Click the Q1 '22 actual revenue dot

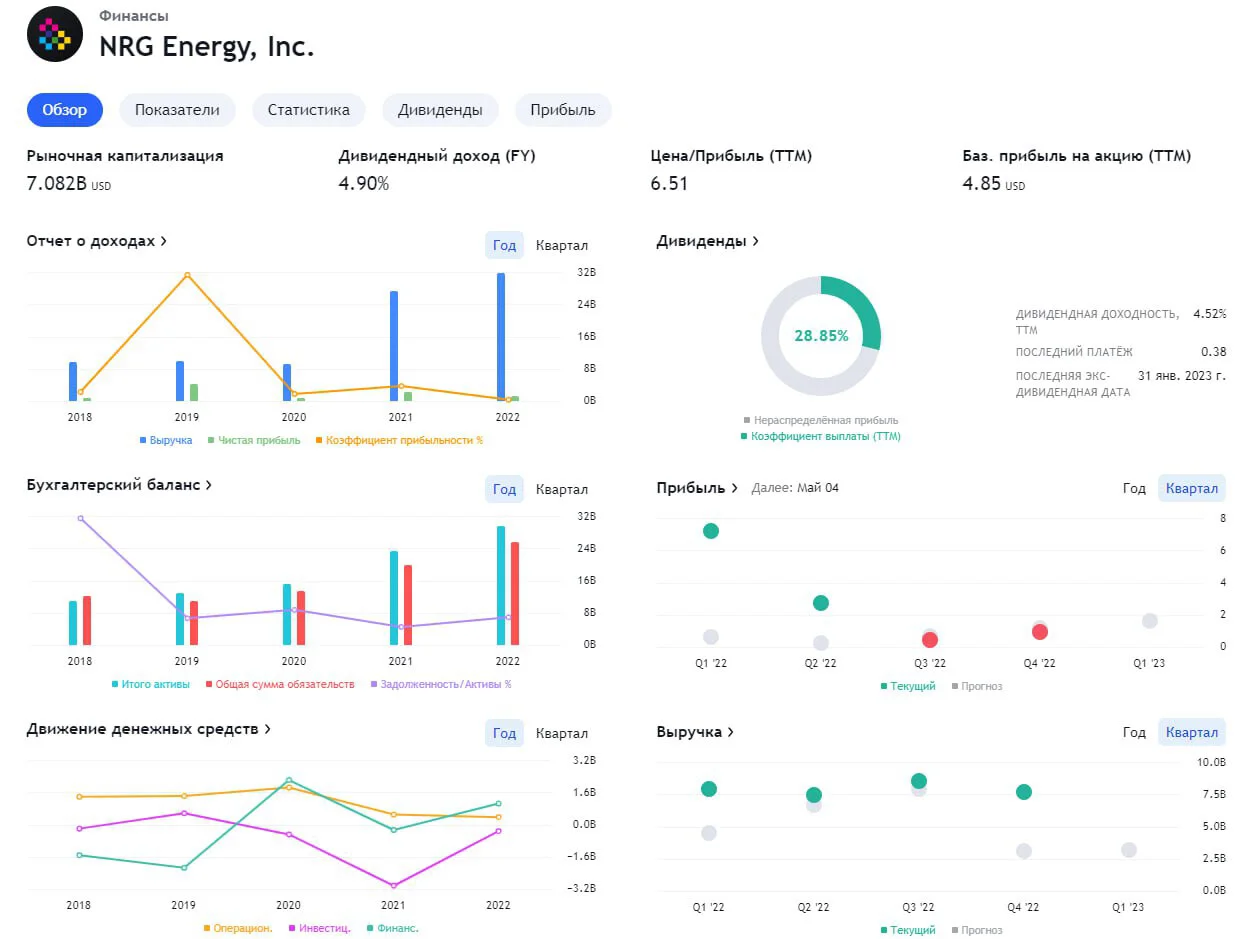(x=709, y=789)
